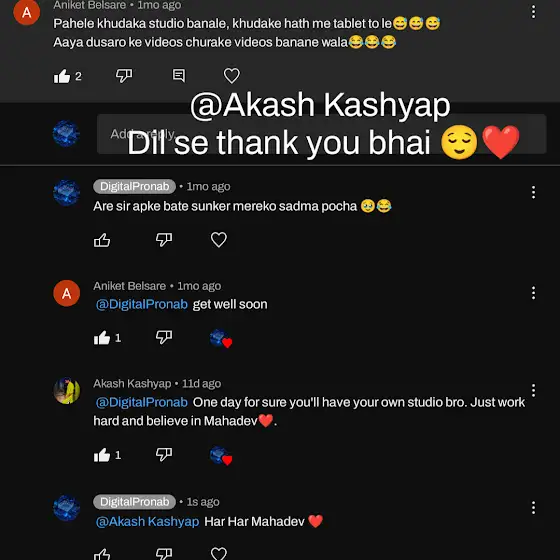This screenshot has height=560, width=560.
Task: Click the Add a reply field
Action: click(321, 134)
